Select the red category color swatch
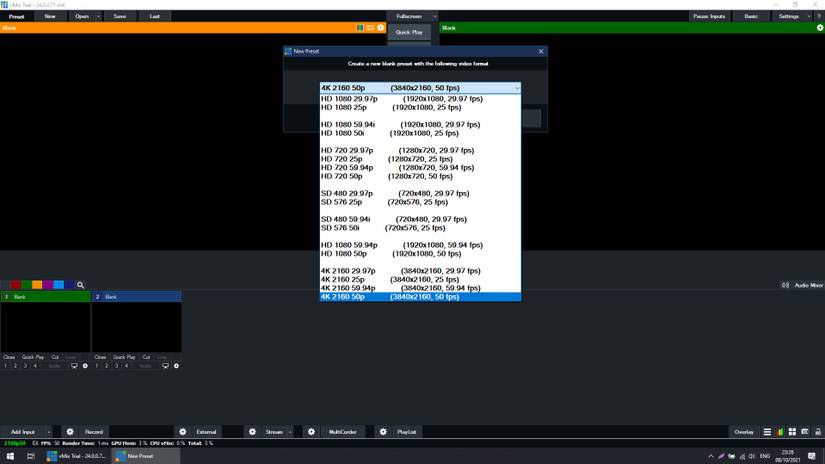This screenshot has height=464, width=825. point(16,285)
